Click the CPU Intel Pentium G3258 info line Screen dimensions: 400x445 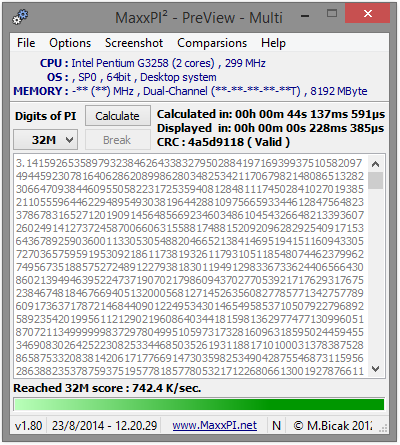click(153, 63)
